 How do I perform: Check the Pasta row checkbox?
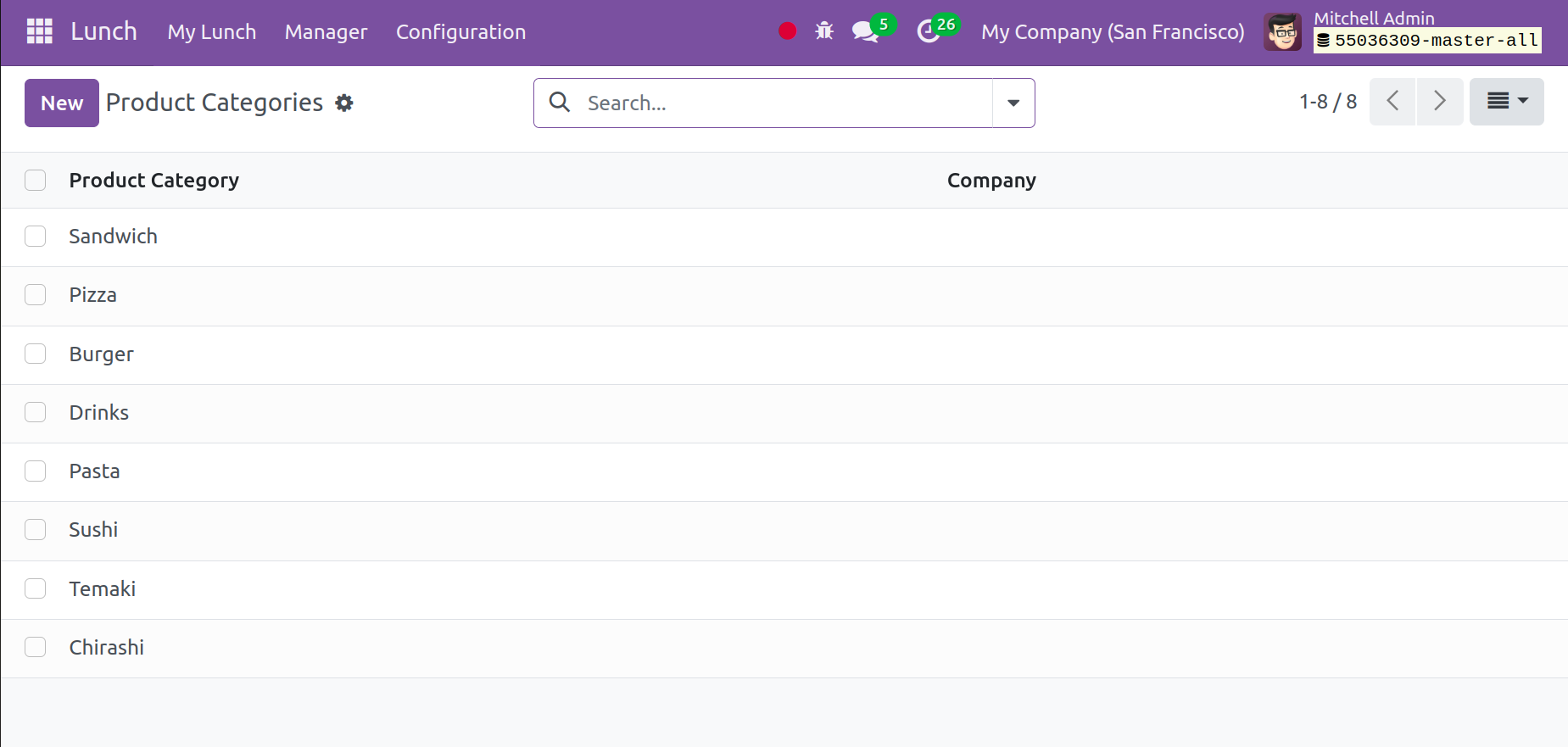pos(36,471)
